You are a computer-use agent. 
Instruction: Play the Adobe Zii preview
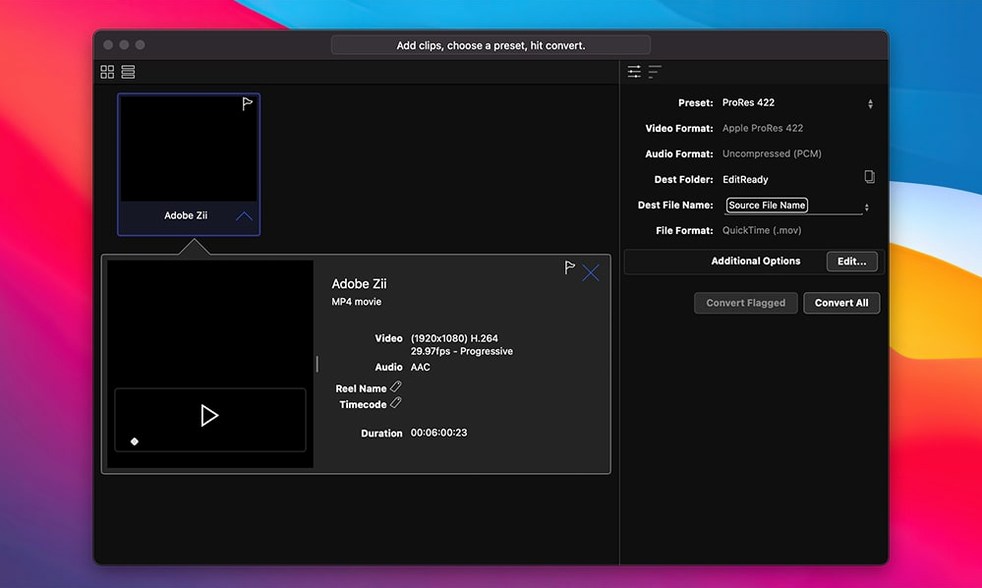click(x=209, y=416)
